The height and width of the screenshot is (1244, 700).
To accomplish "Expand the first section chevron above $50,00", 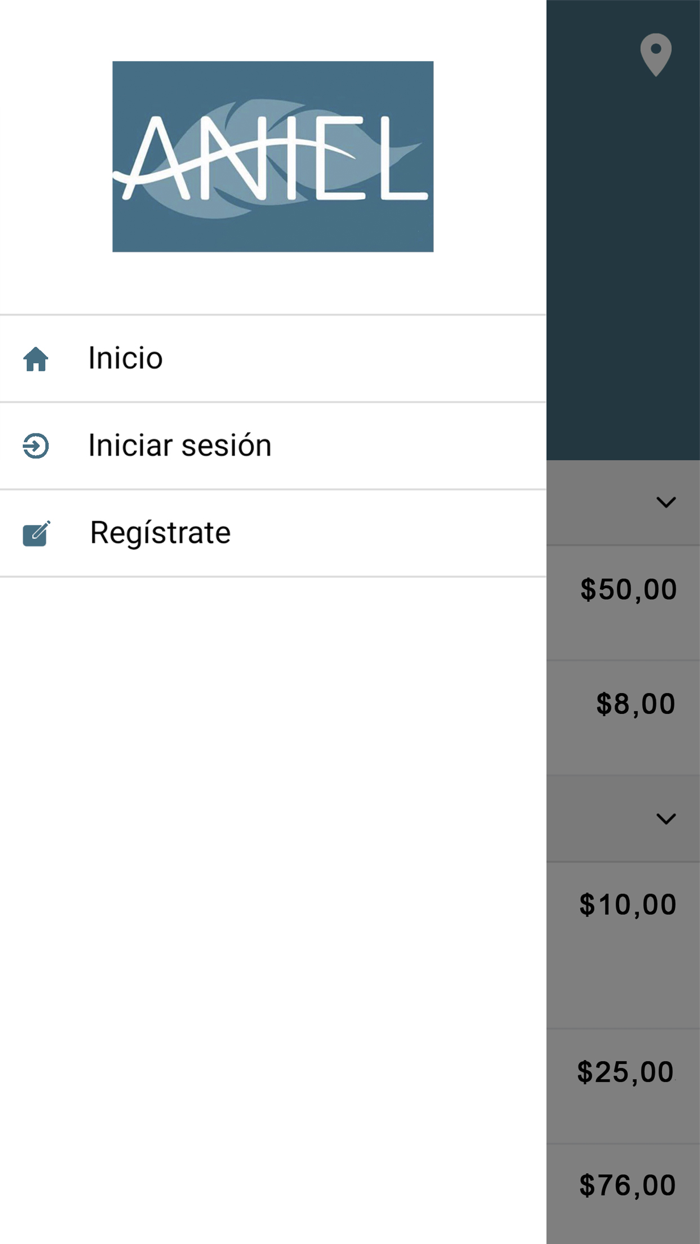I will tap(666, 502).
